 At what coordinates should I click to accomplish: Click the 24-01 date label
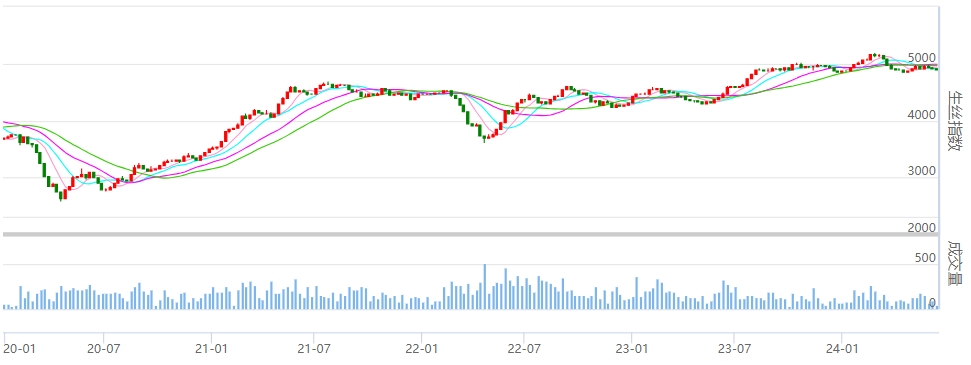point(842,349)
